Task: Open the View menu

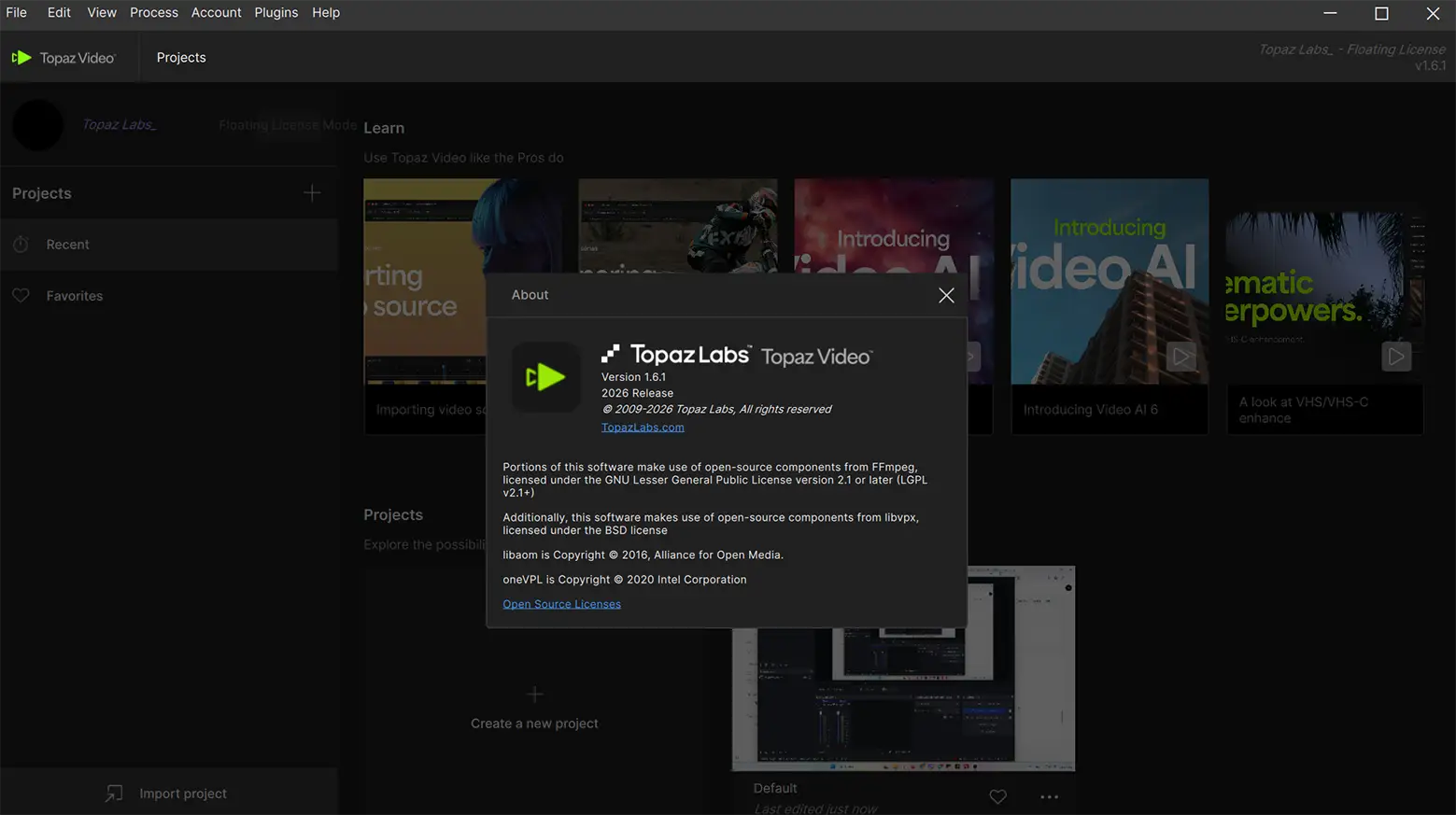Action: (102, 13)
